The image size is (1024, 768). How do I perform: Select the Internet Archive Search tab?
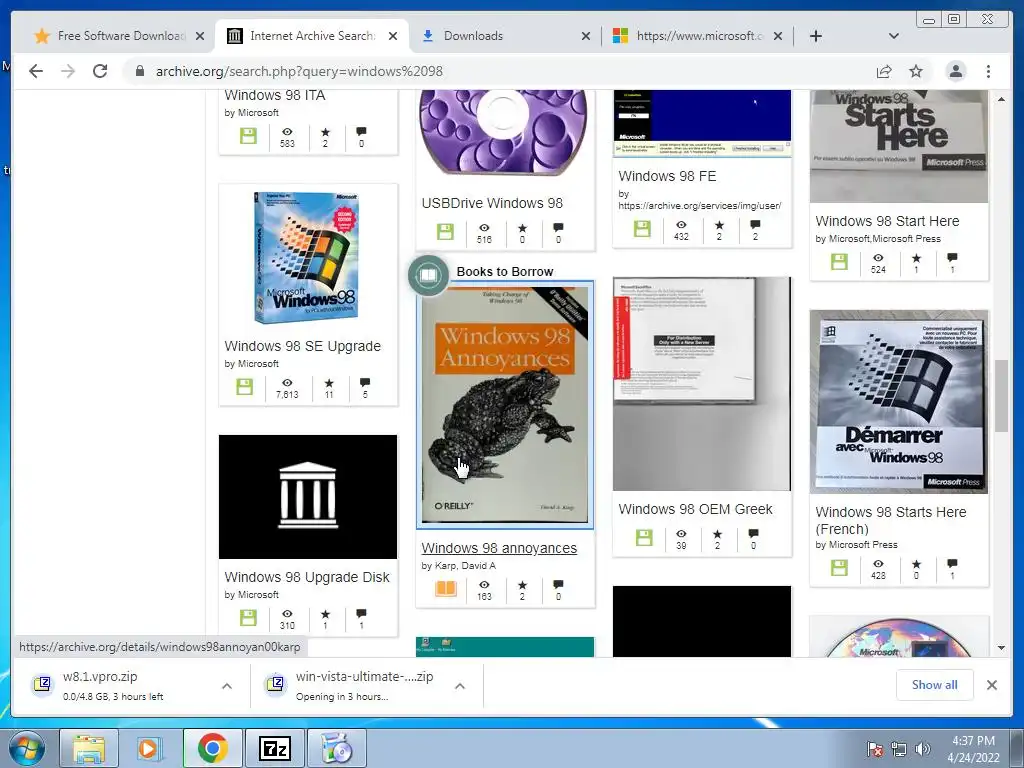(312, 36)
